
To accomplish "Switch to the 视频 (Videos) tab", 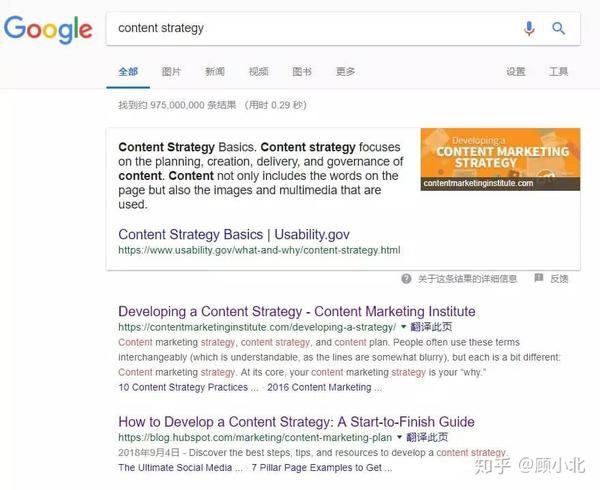I will 258,72.
